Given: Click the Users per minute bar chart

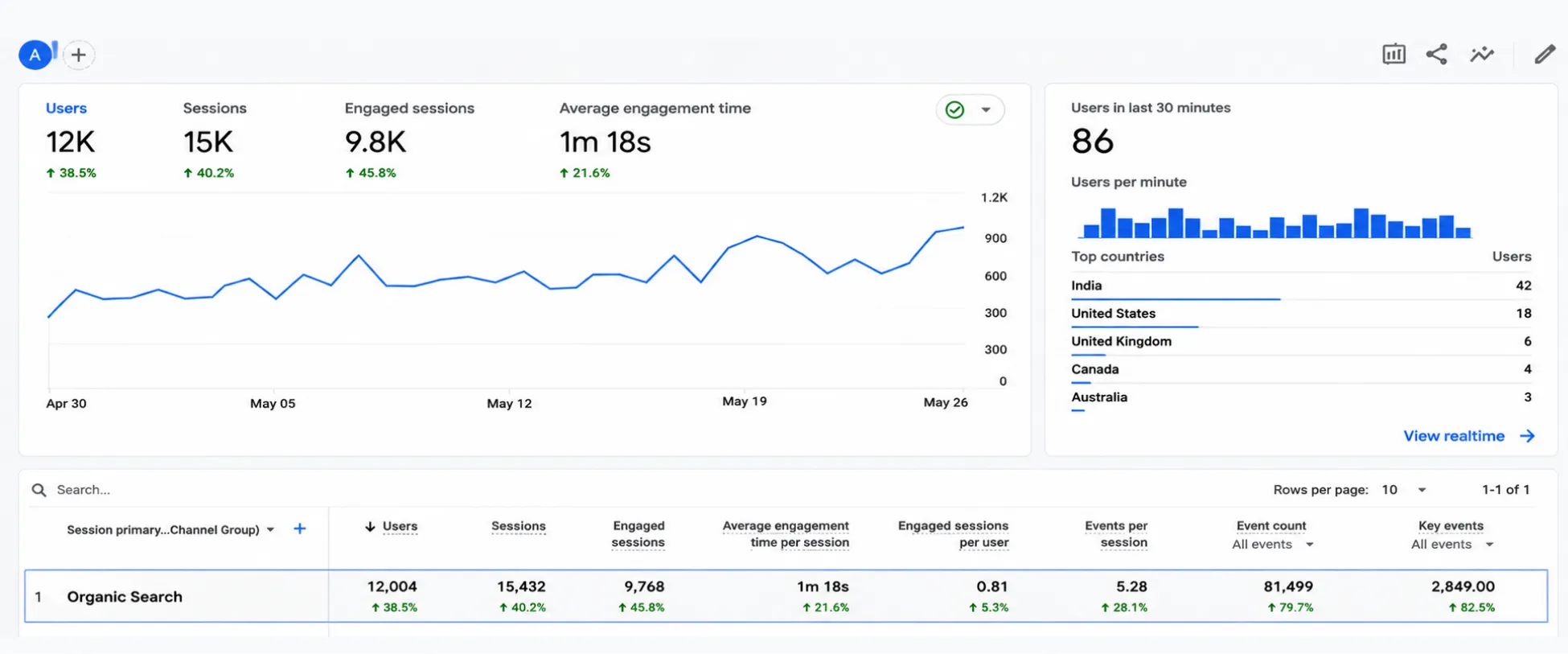Looking at the screenshot, I should coord(1277,223).
